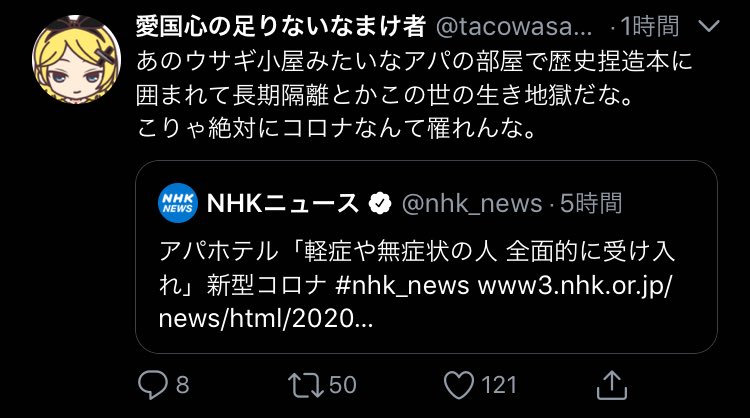
Task: View the 121 likes count
Action: coord(499,385)
